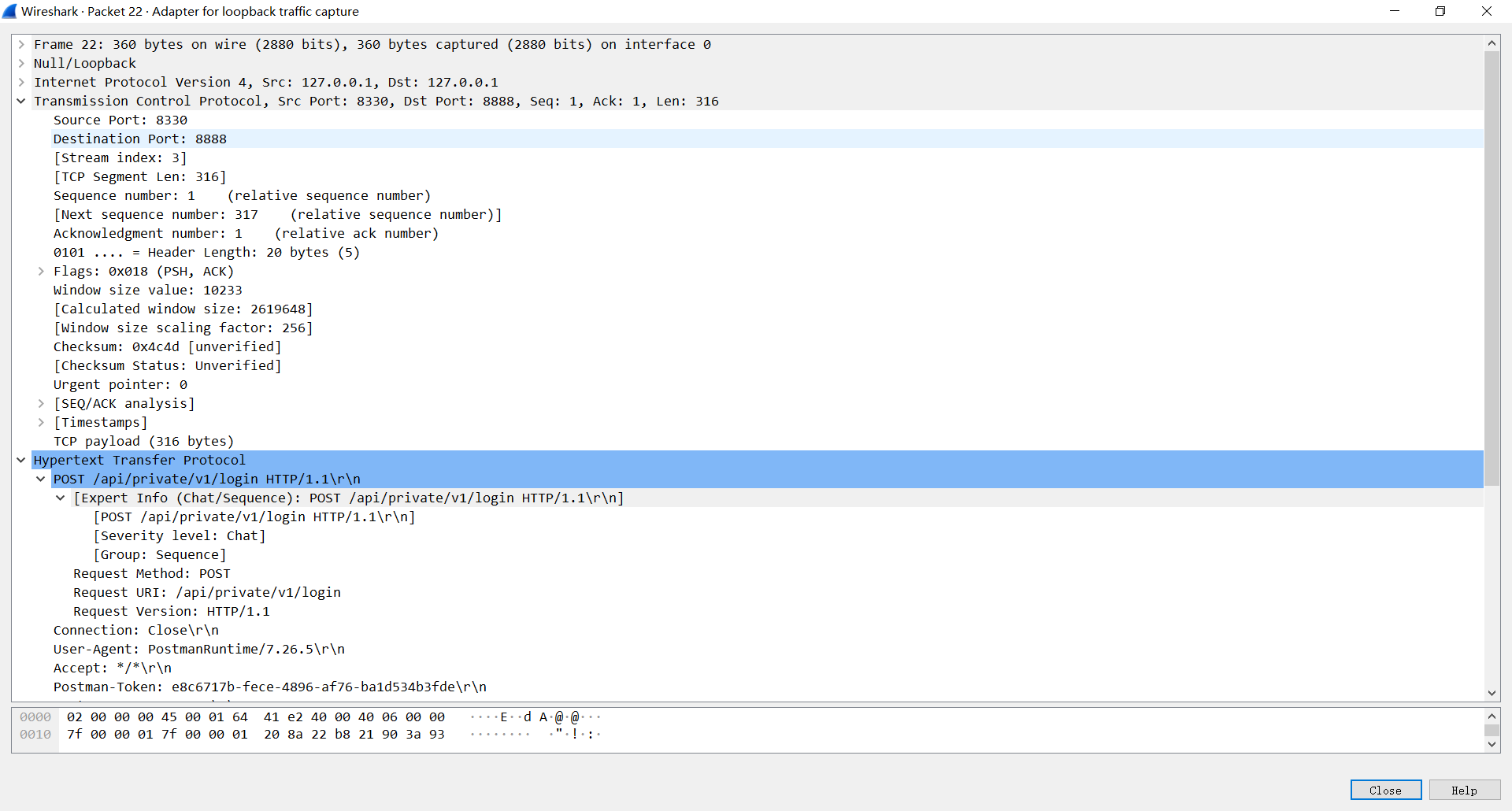The image size is (1512, 811).
Task: Collapse the Transmission Control Protocol node
Action: [21, 102]
